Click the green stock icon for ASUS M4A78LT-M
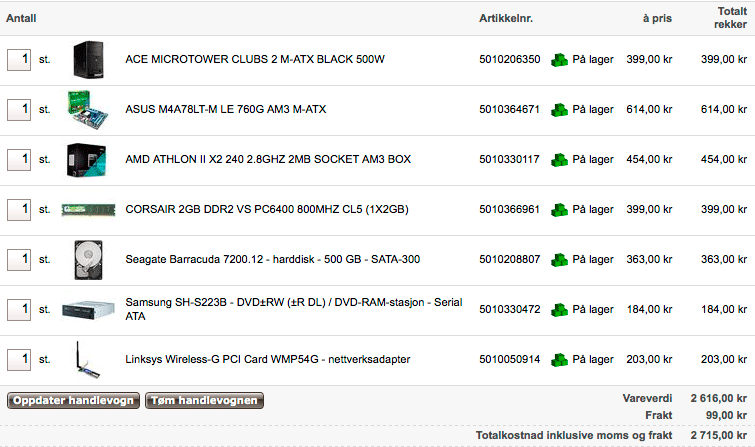Screen dimensions: 755x447 (x=559, y=110)
